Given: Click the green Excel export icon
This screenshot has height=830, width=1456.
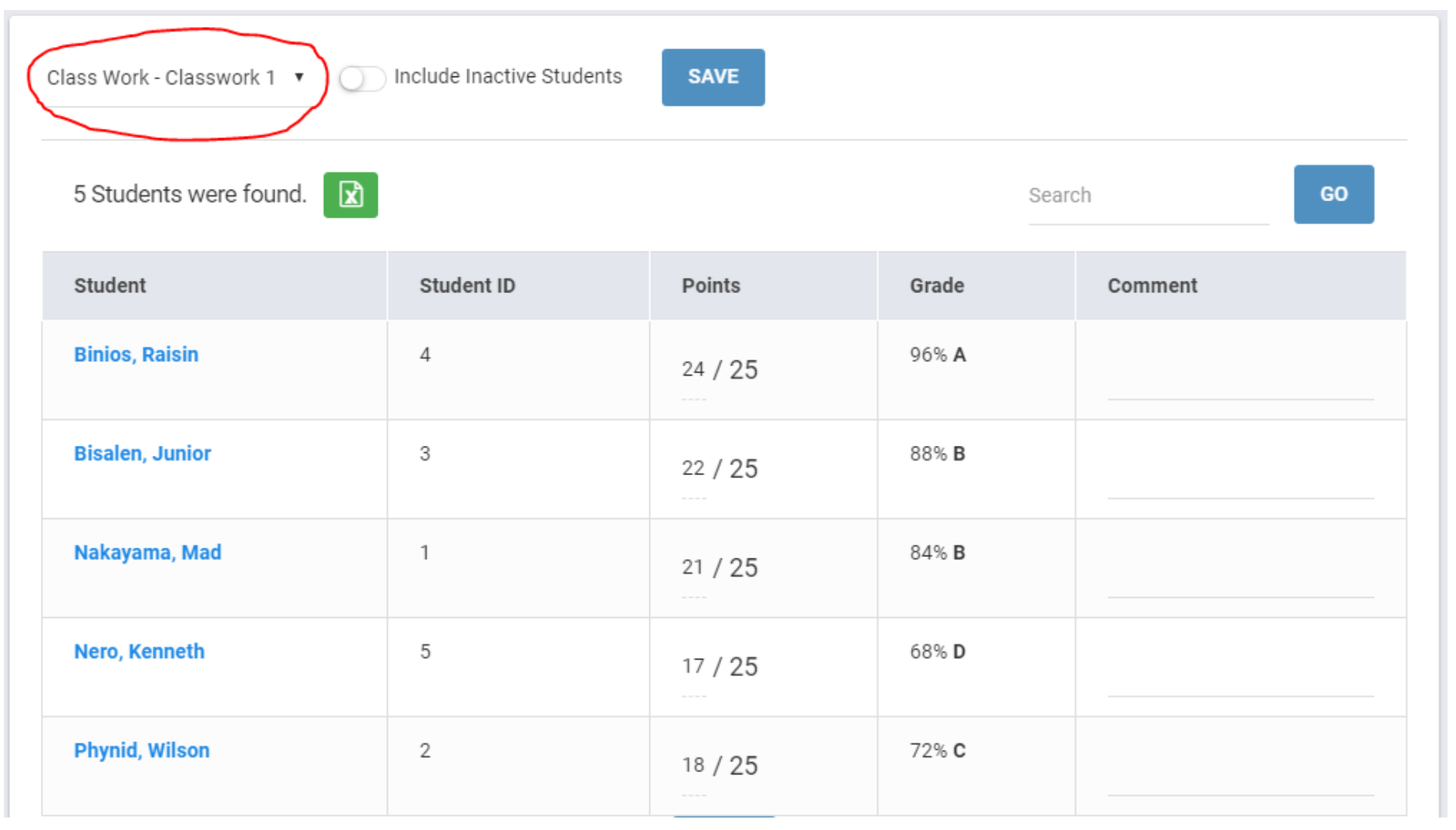Looking at the screenshot, I should tap(350, 195).
